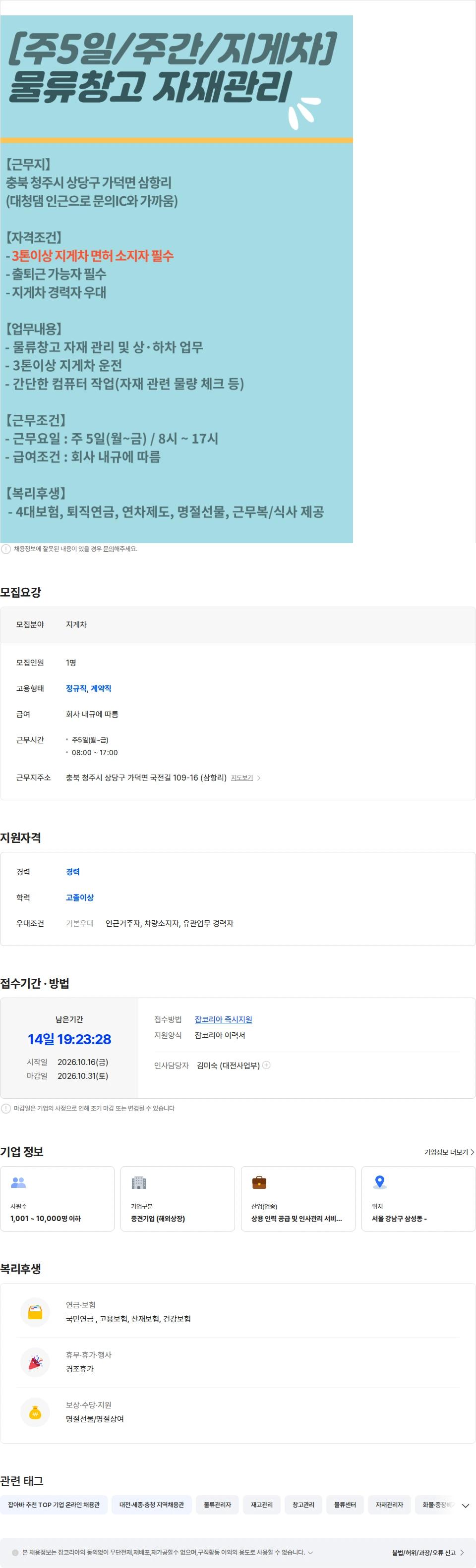Image resolution: width=476 pixels, height=1568 pixels.
Task: Click the 경력 value in 지원자격
Action: (x=72, y=872)
